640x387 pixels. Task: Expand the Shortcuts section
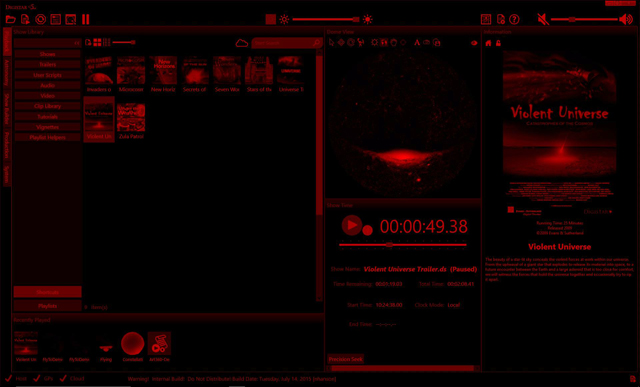[47, 292]
